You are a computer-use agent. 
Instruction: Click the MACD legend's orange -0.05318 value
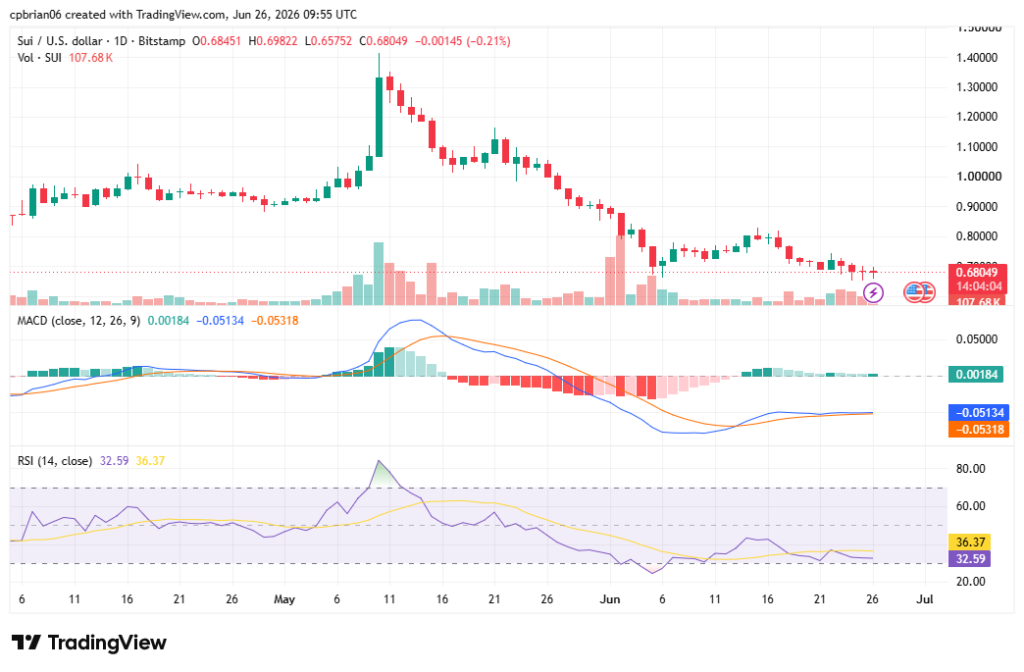click(275, 321)
